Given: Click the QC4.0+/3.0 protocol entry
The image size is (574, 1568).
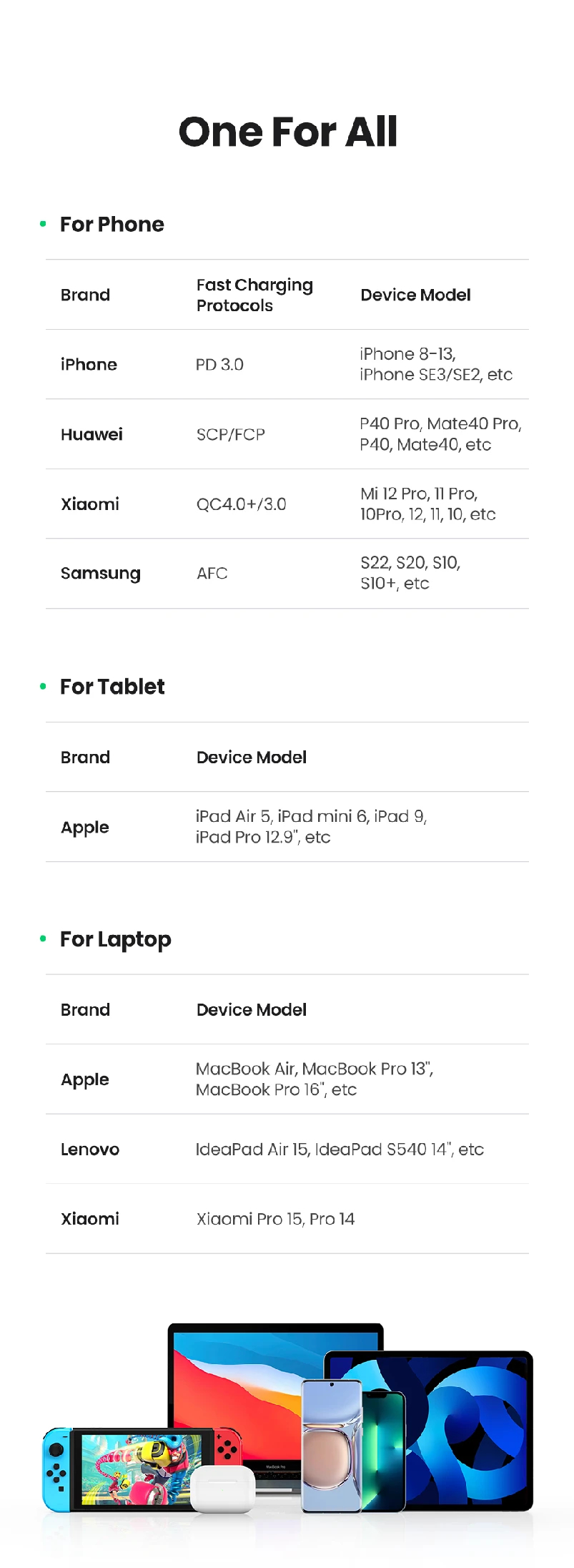Looking at the screenshot, I should [x=242, y=504].
